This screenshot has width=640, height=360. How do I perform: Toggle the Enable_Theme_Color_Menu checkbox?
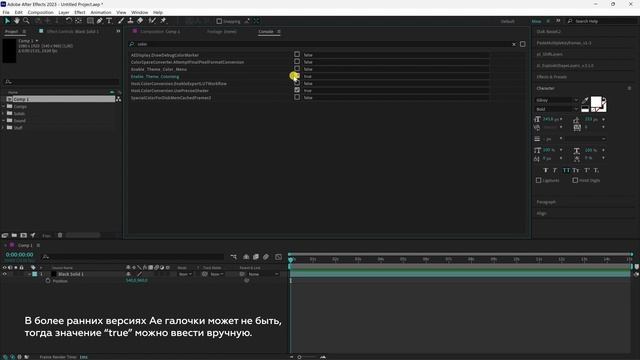(297, 69)
